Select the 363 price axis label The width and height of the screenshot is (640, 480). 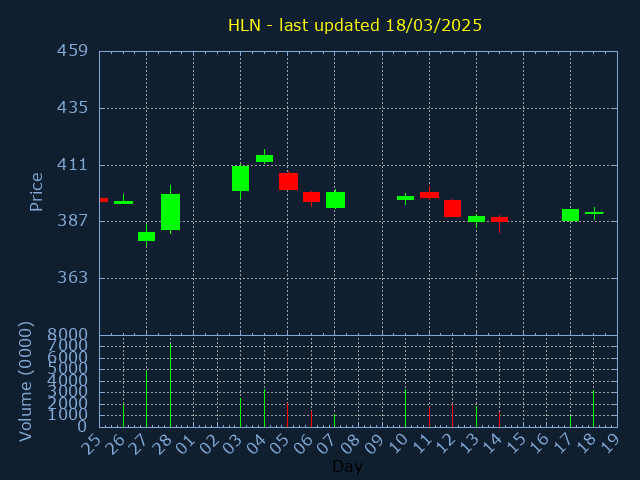pyautogui.click(x=72, y=278)
